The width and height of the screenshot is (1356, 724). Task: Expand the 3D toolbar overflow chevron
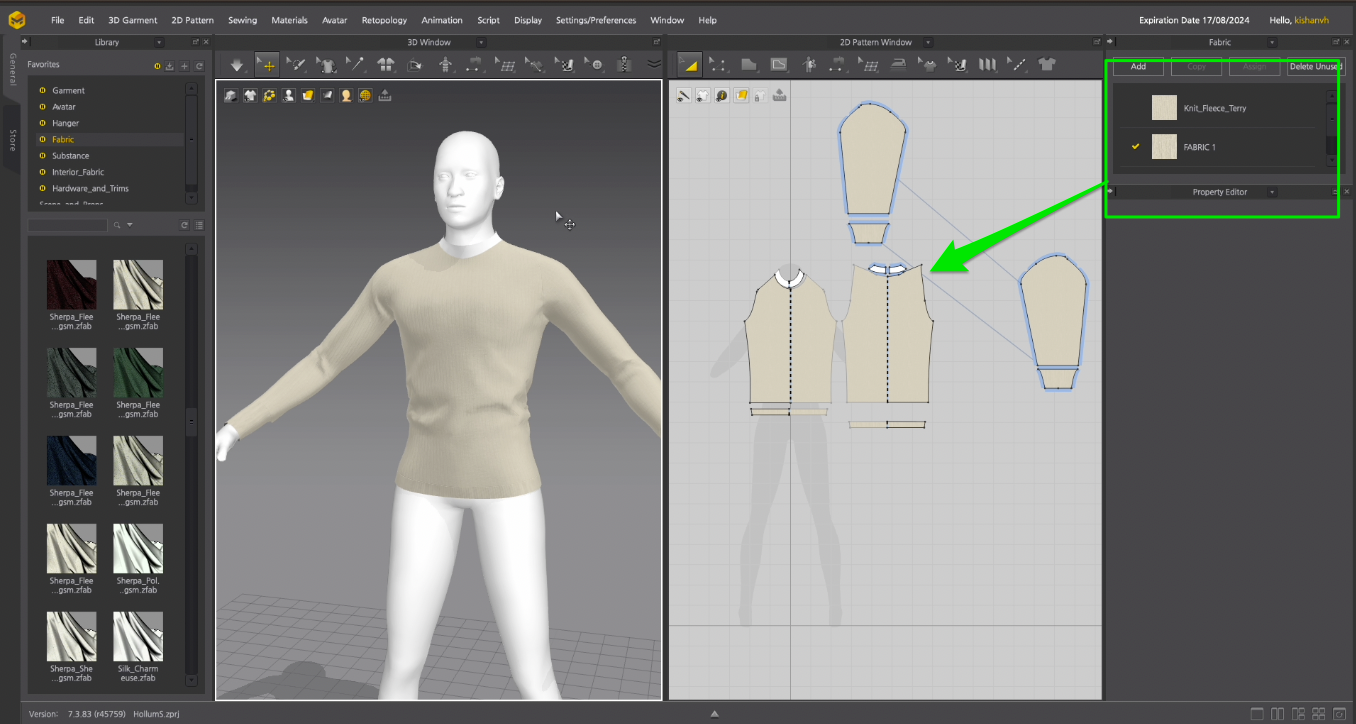[x=654, y=64]
